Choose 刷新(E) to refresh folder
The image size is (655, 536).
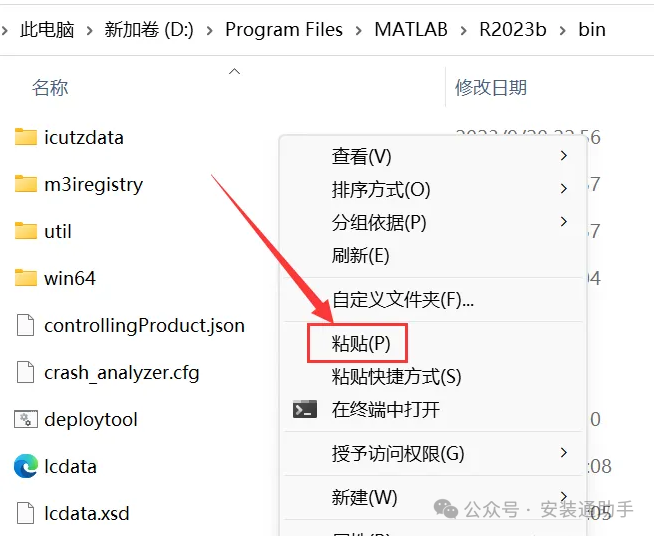(x=433, y=255)
